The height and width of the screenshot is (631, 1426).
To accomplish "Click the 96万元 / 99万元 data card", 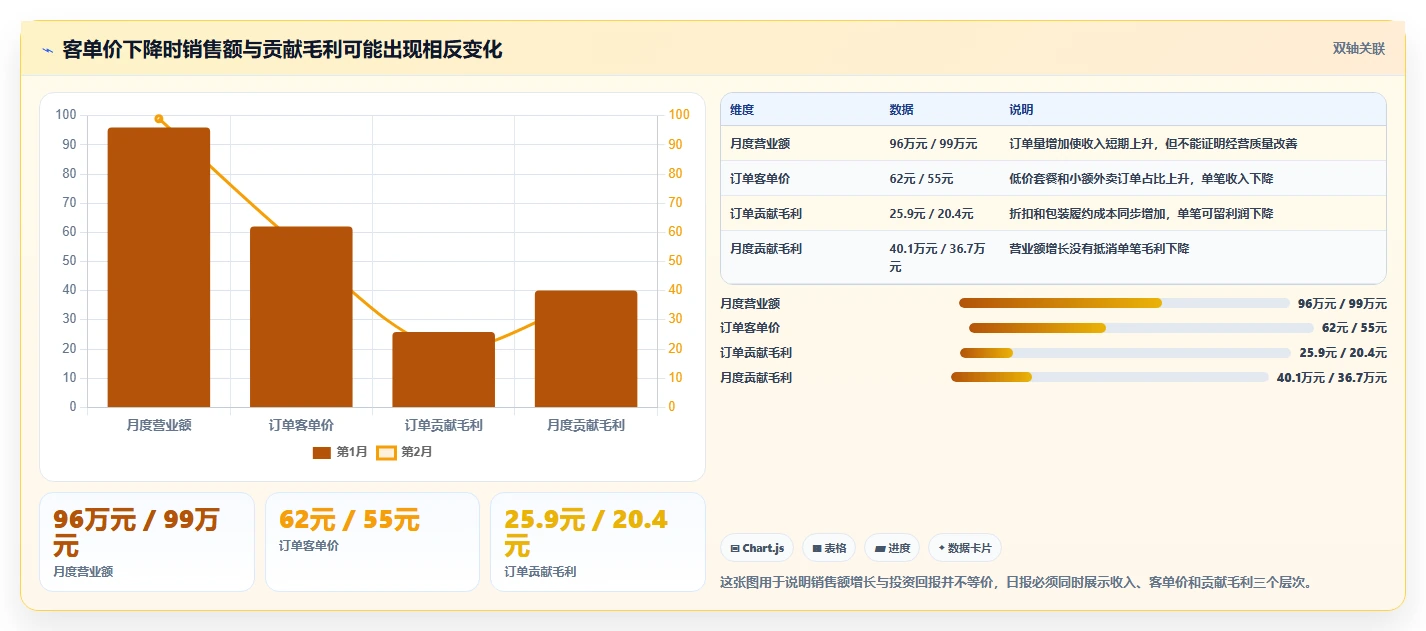I will point(147,542).
